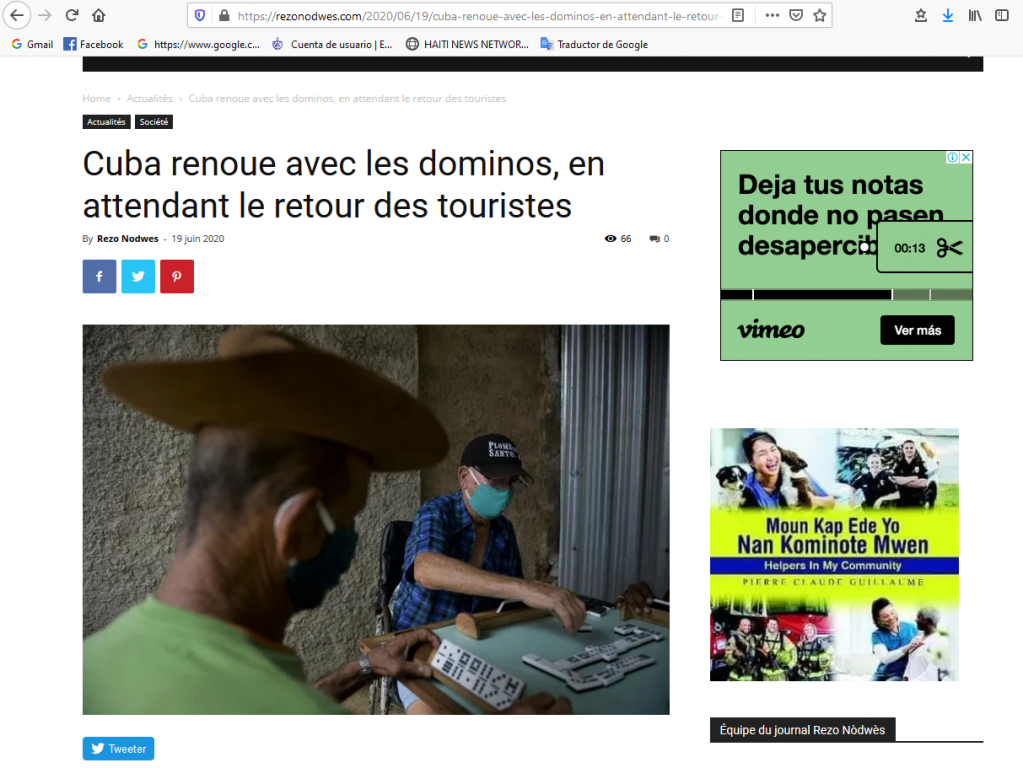Close the Vimeo advertisement
Image resolution: width=1023 pixels, height=768 pixels.
click(966, 157)
